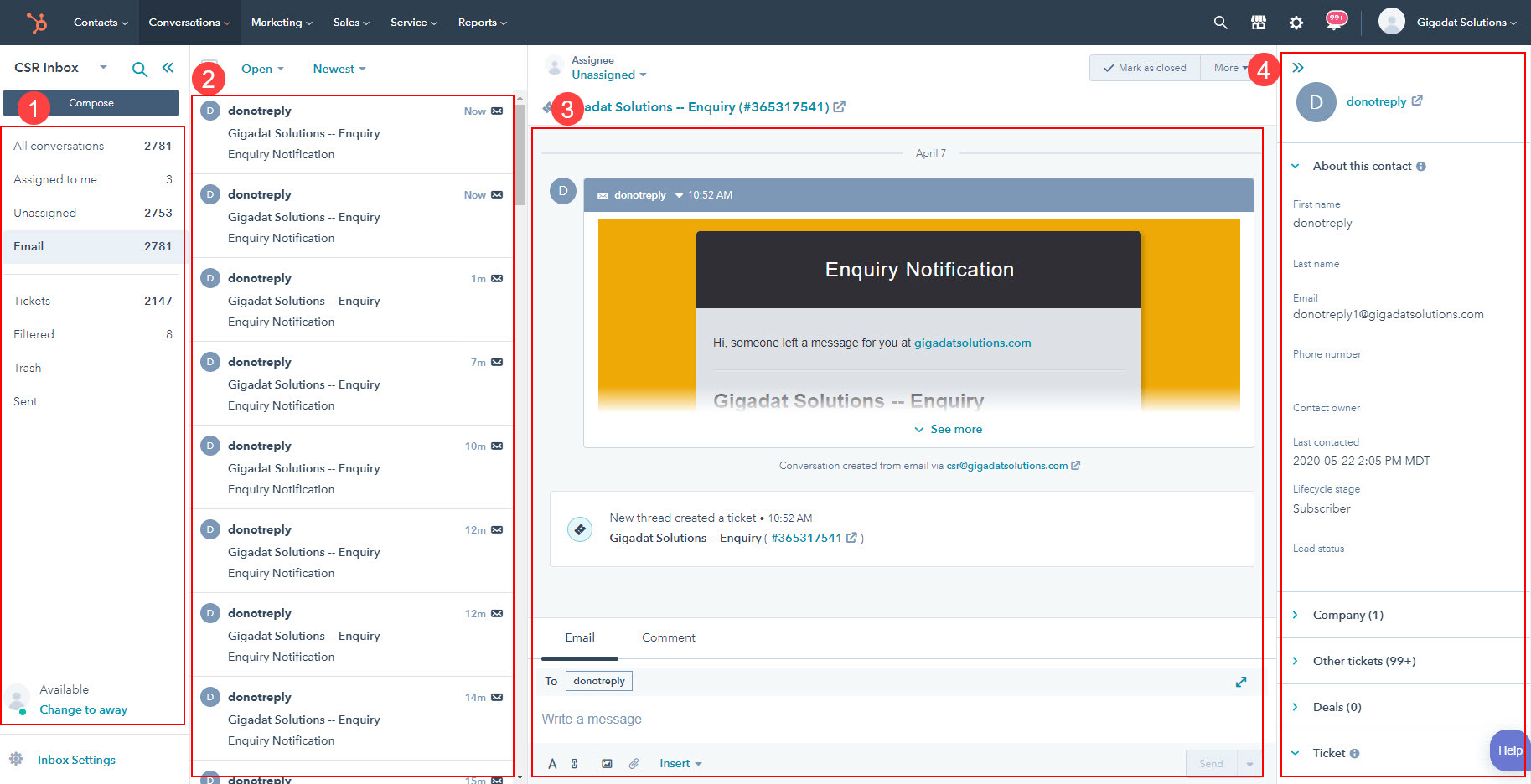The height and width of the screenshot is (784, 1531).
Task: Show Unassigned conversations view
Action: click(x=92, y=213)
